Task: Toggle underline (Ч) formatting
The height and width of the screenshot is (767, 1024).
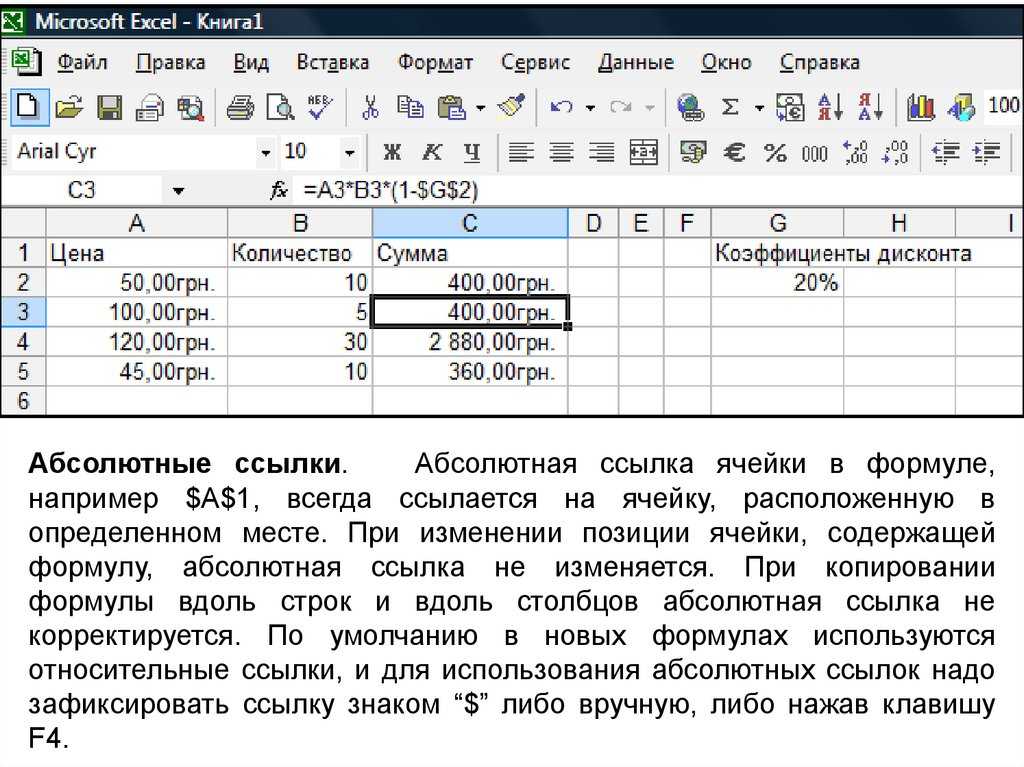Action: [472, 152]
